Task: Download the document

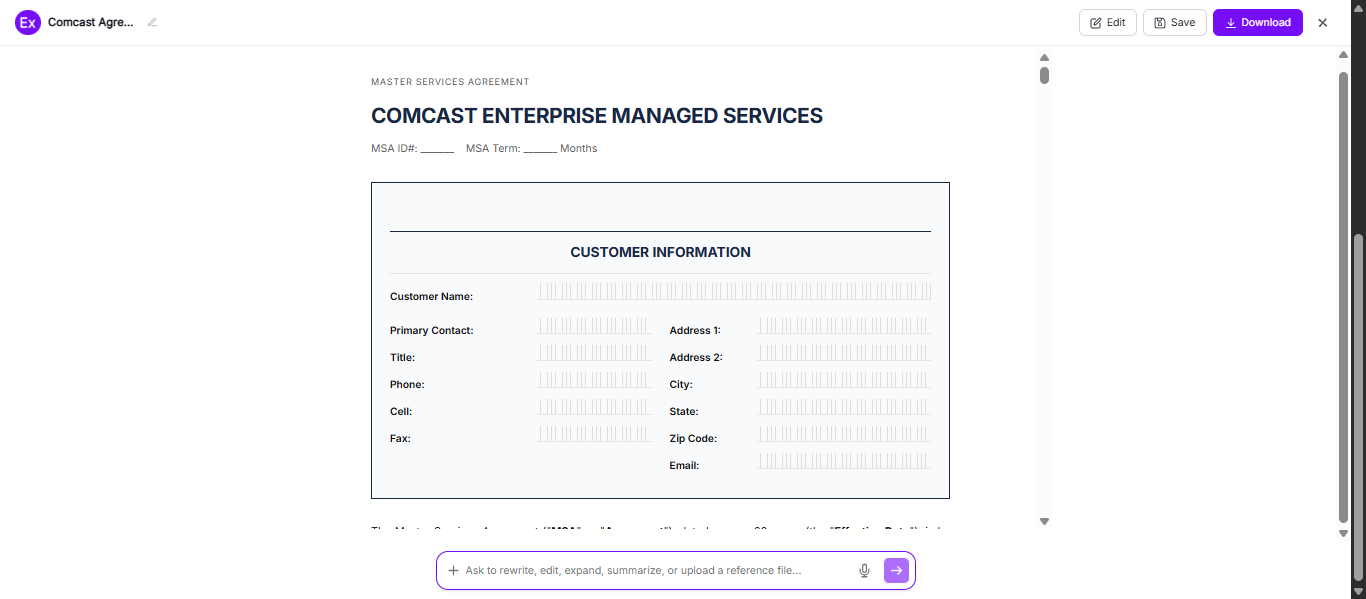Action: point(1258,22)
